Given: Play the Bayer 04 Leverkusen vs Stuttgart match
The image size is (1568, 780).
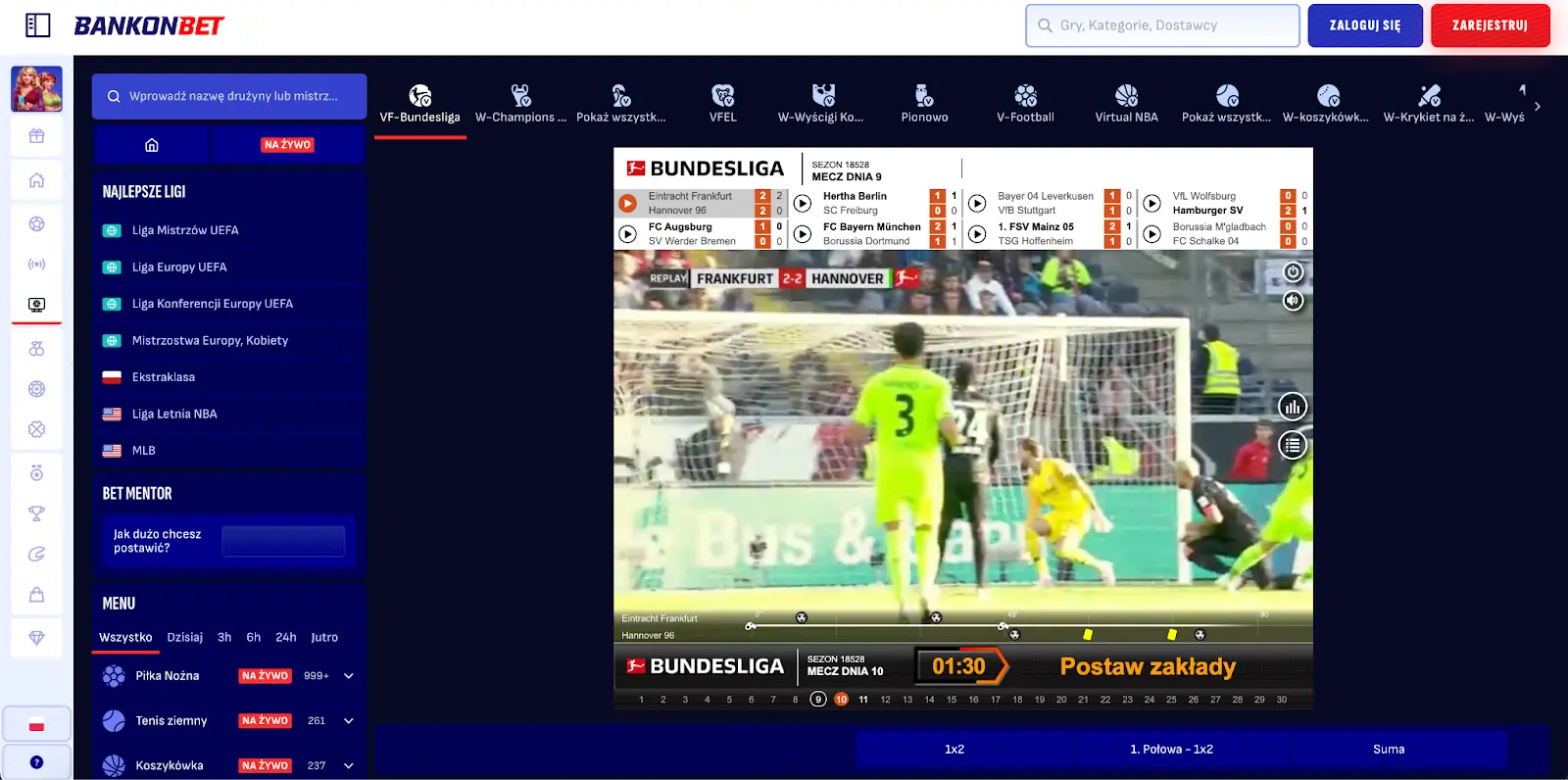Looking at the screenshot, I should [977, 204].
